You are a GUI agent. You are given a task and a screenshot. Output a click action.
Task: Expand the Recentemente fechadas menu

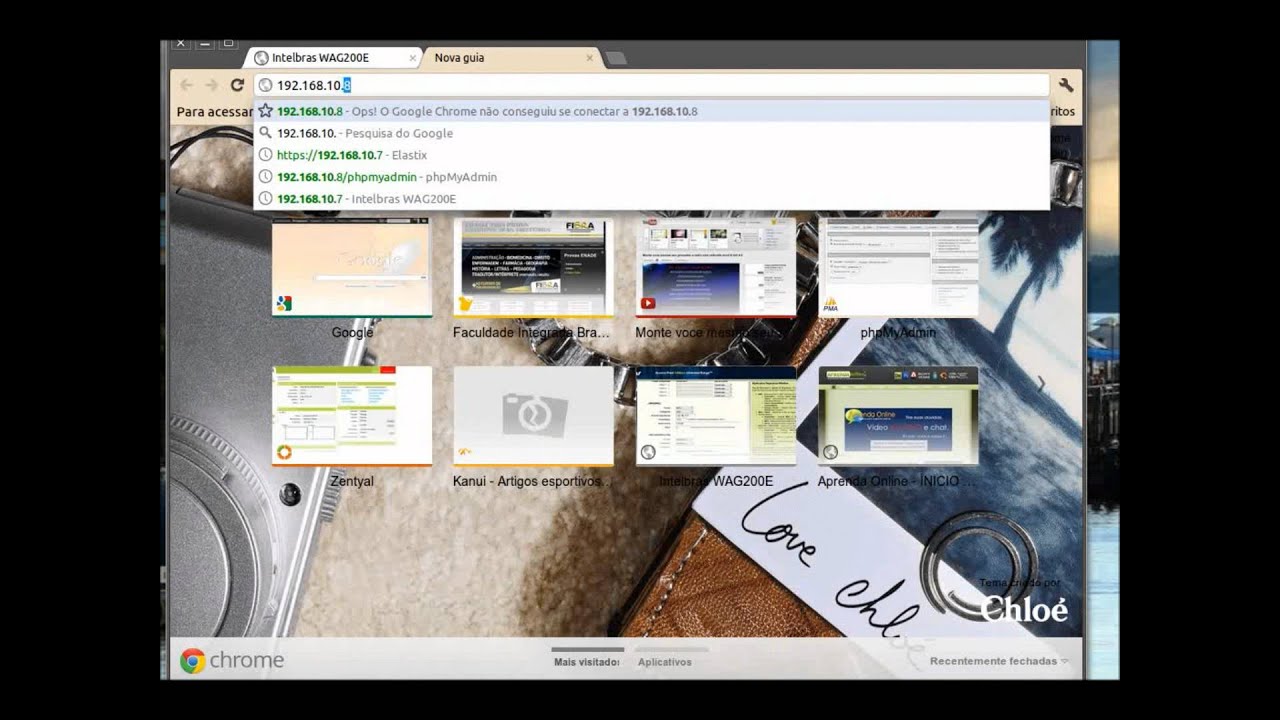[x=999, y=661]
